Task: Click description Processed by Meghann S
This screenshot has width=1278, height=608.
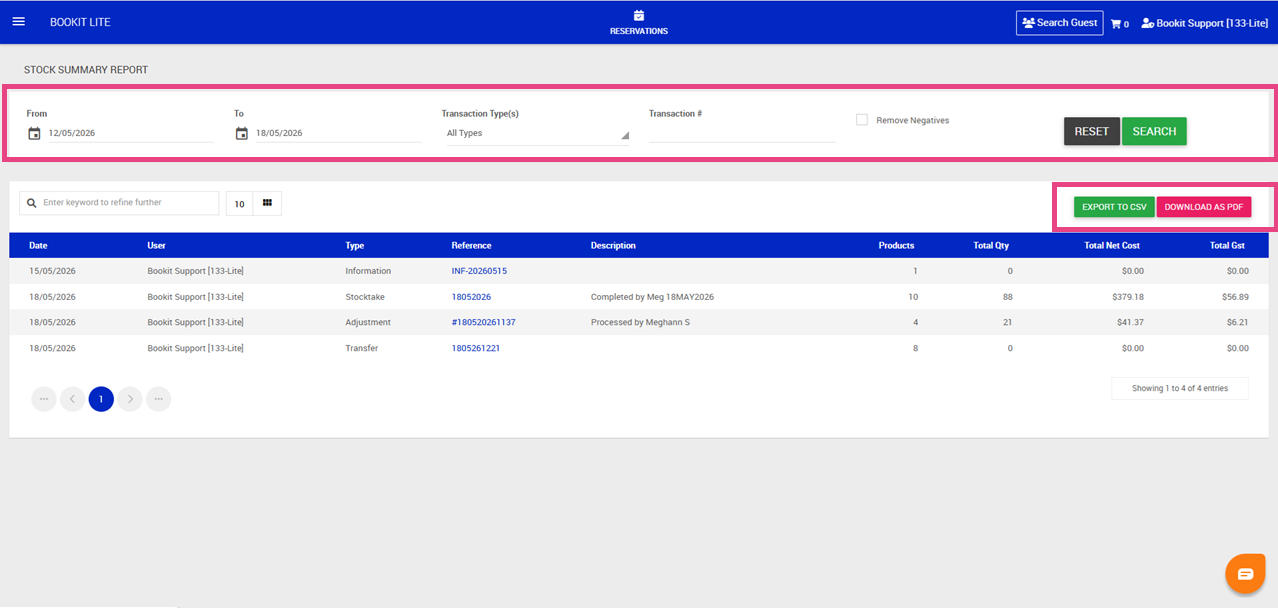Action: pyautogui.click(x=640, y=322)
